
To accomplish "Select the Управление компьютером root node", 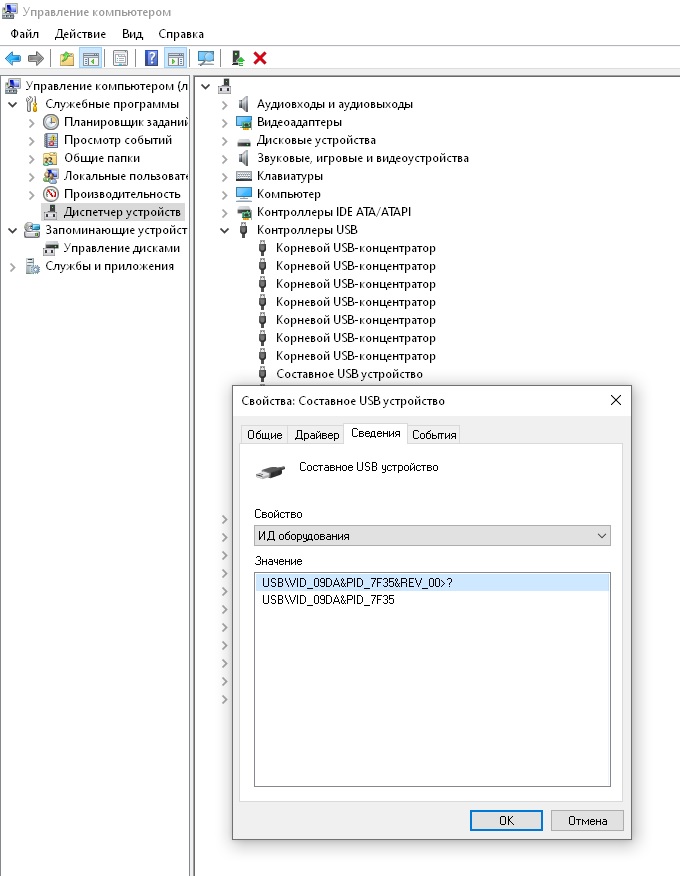I will [x=106, y=86].
